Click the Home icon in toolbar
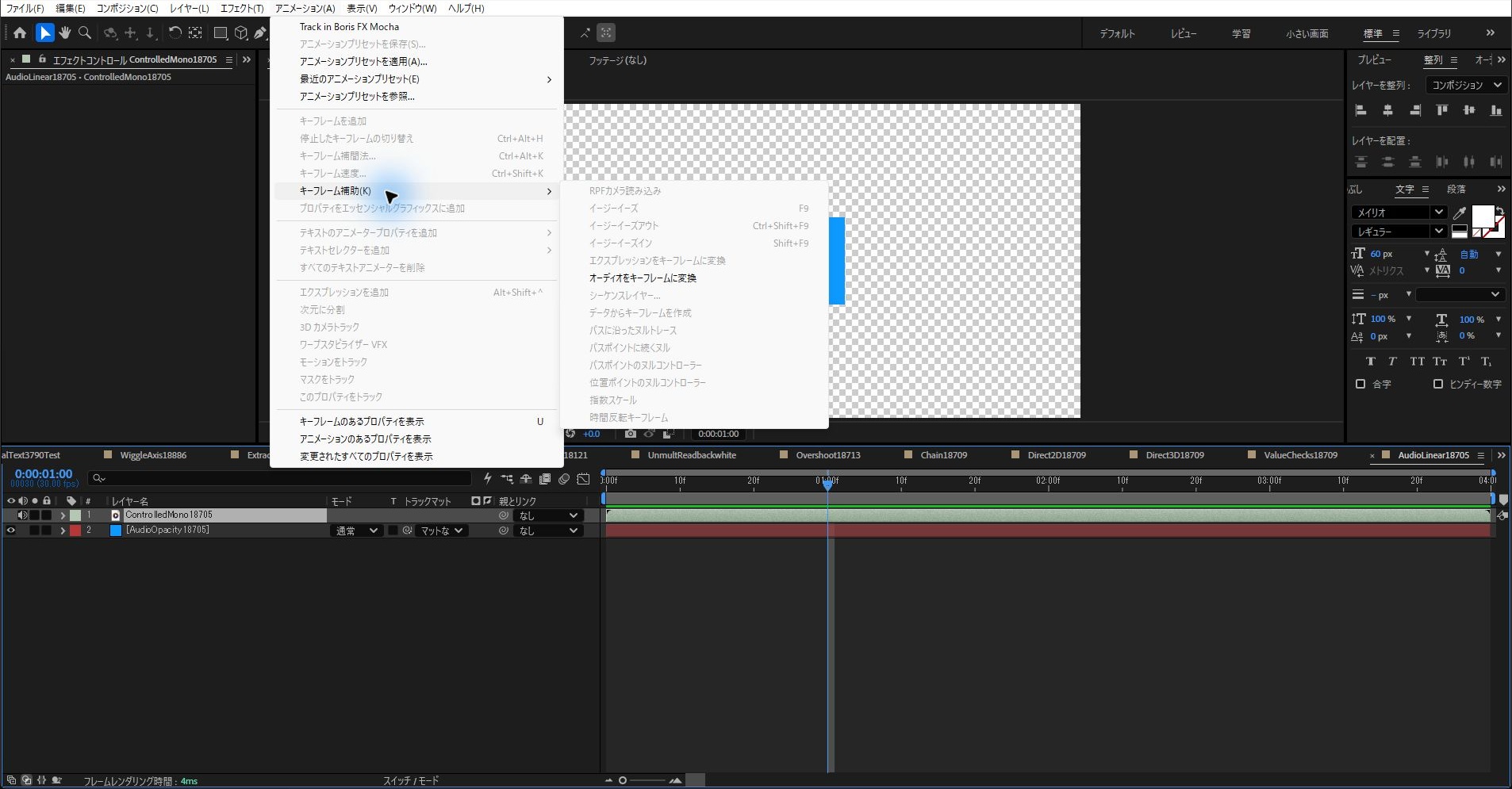This screenshot has height=789, width=1512. 20,33
